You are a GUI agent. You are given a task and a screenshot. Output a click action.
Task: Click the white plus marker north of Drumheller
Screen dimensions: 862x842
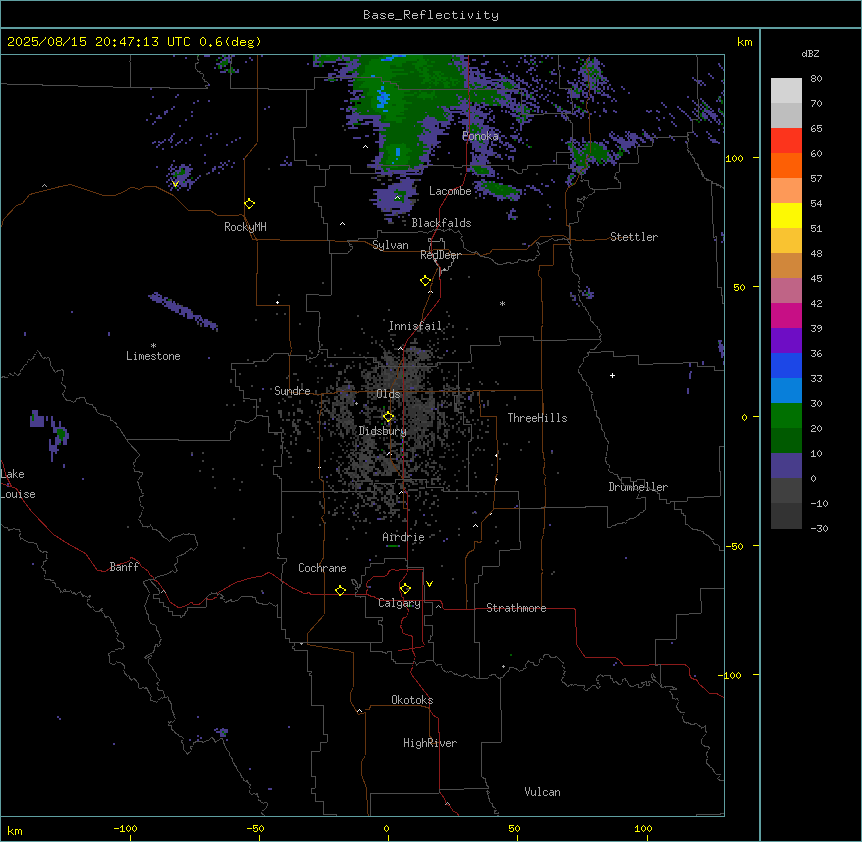[x=612, y=375]
